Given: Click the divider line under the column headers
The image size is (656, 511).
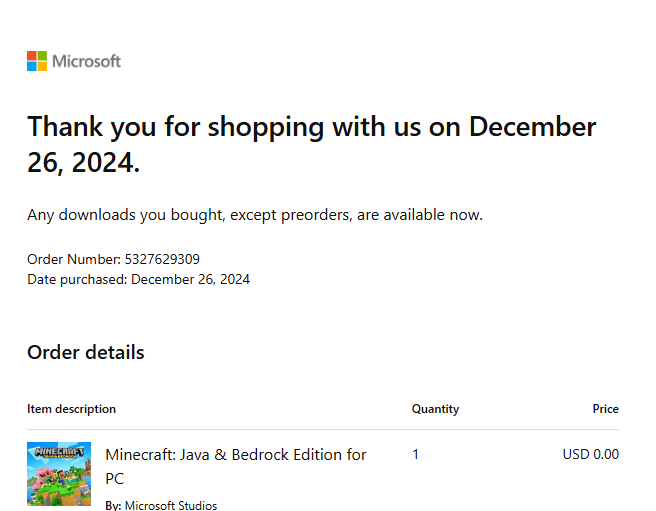Looking at the screenshot, I should pyautogui.click(x=323, y=429).
